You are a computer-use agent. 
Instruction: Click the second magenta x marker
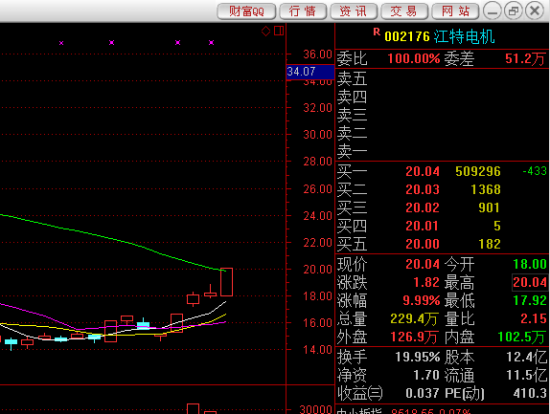click(112, 42)
